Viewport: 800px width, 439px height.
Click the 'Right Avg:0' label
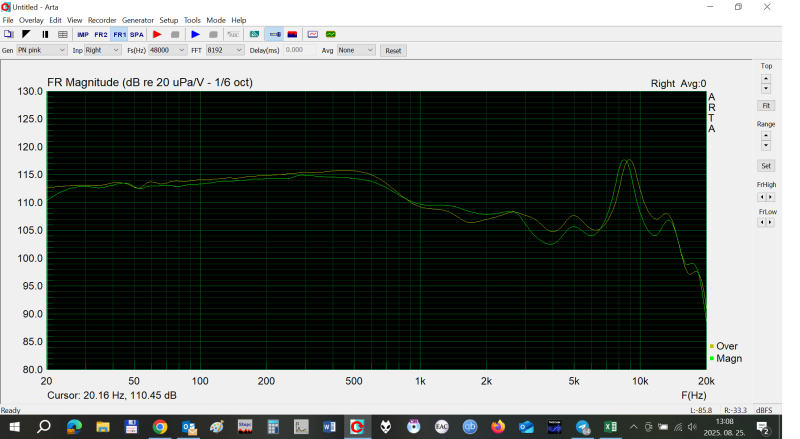[x=678, y=84]
